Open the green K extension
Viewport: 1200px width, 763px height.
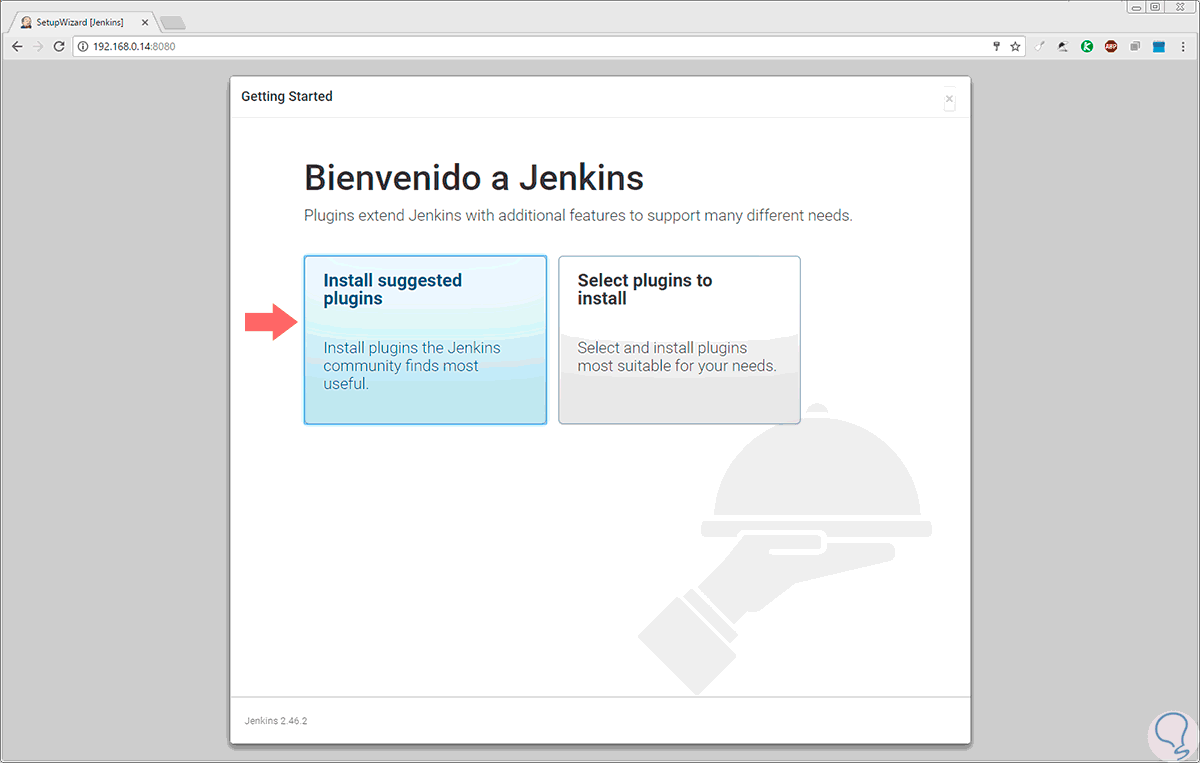click(x=1087, y=46)
